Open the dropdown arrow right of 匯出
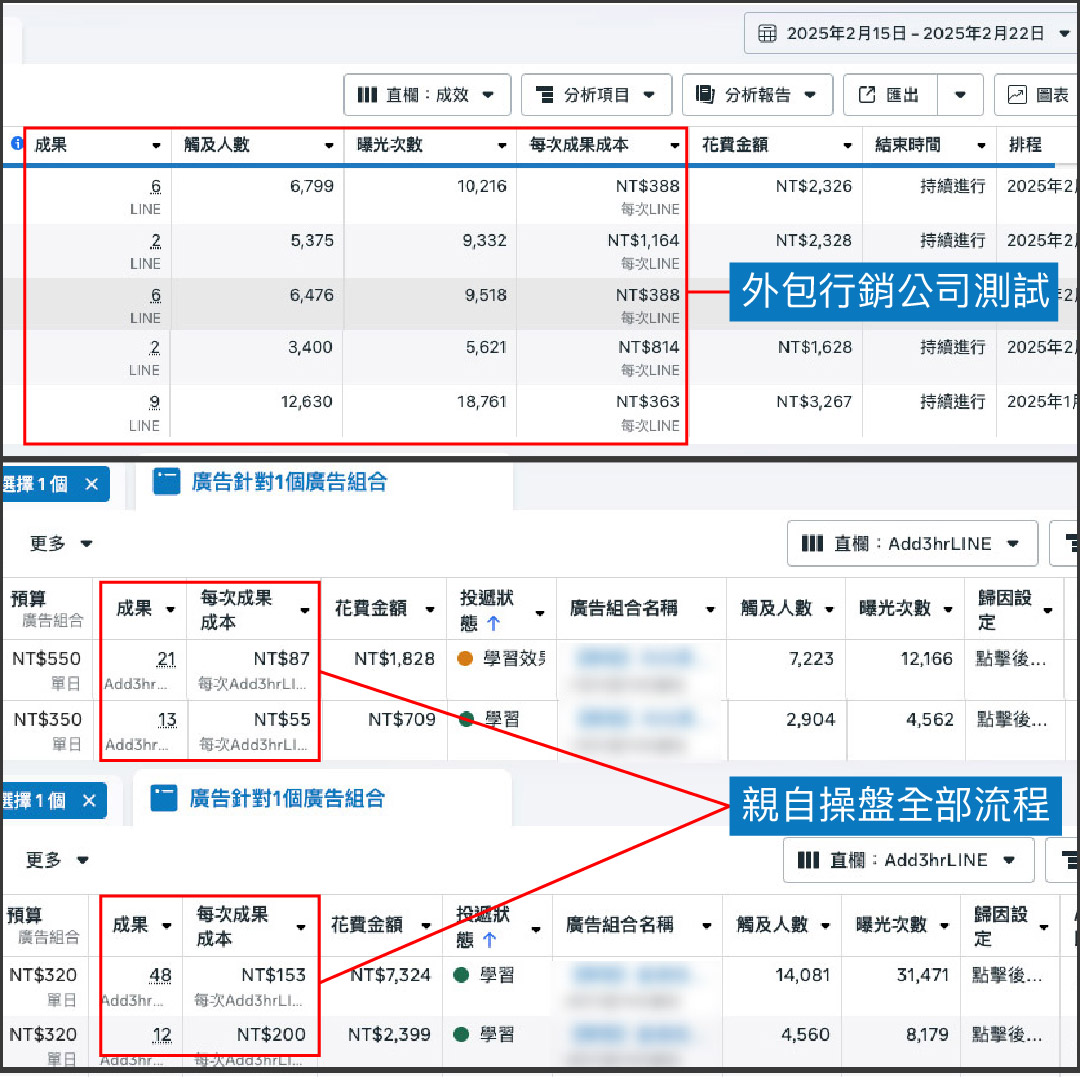The height and width of the screenshot is (1080, 1080). 960,95
